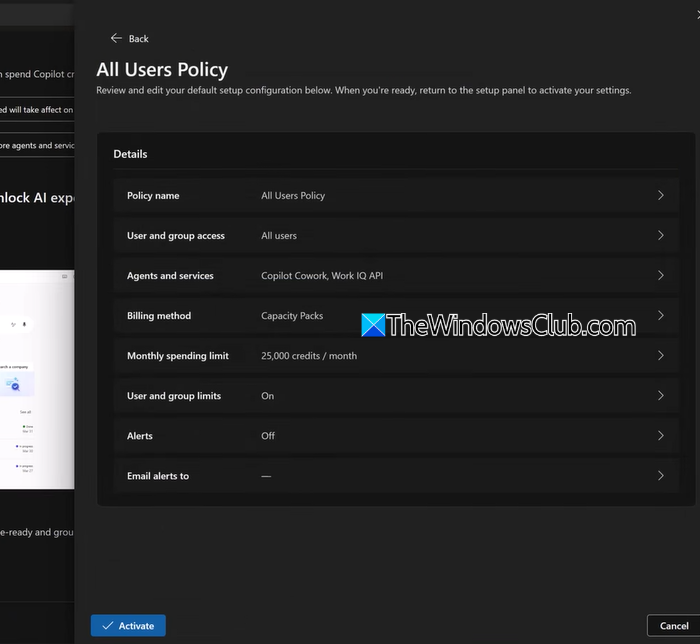Go back using the Back arrow

tap(116, 38)
